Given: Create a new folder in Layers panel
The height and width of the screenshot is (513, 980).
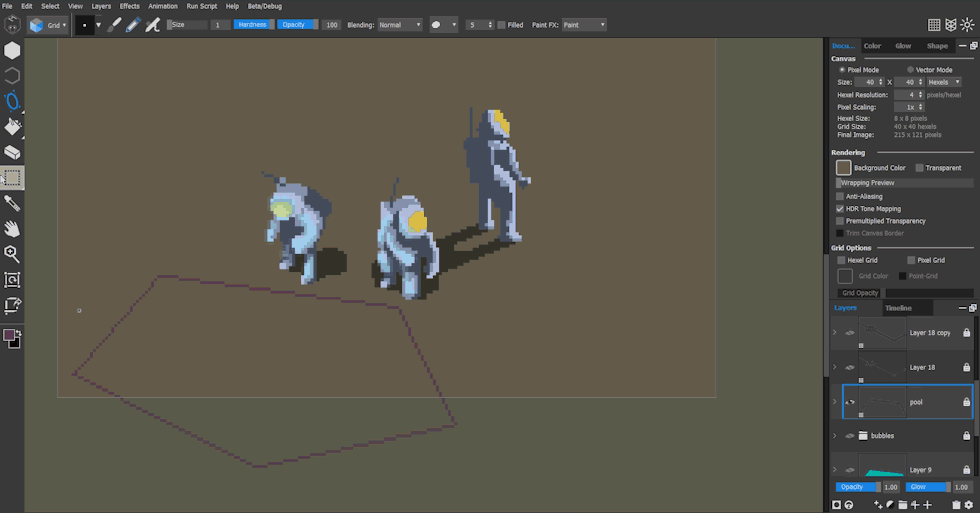Looking at the screenshot, I should pyautogui.click(x=902, y=505).
